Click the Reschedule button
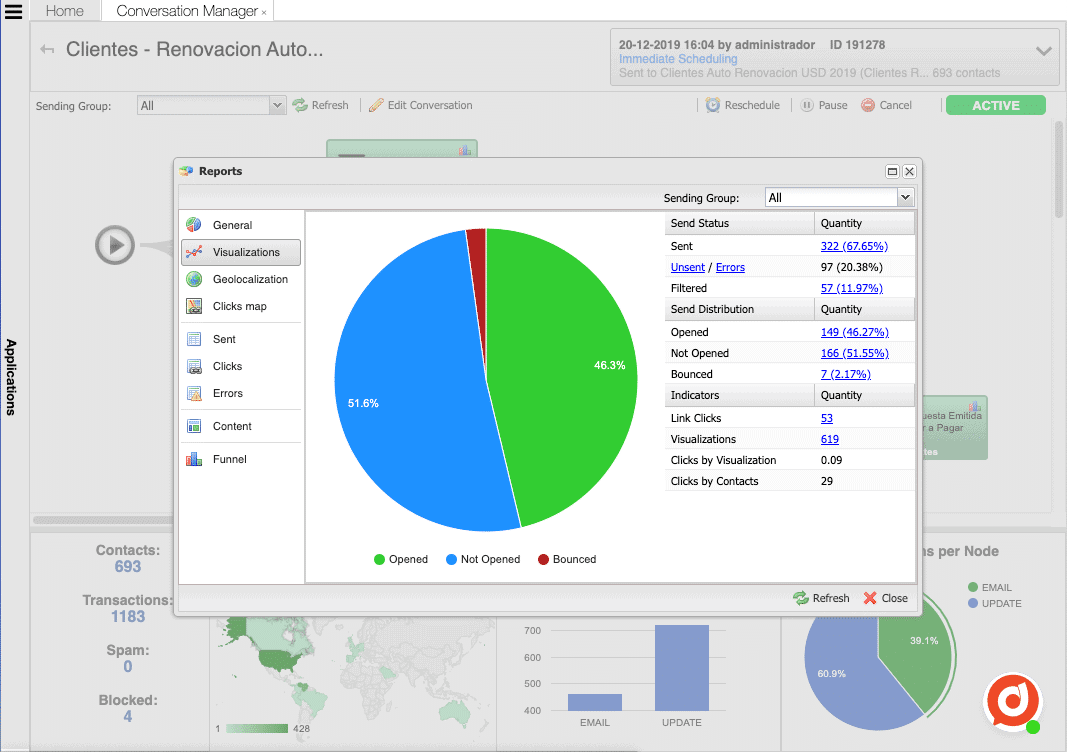This screenshot has width=1067, height=752. 743,104
